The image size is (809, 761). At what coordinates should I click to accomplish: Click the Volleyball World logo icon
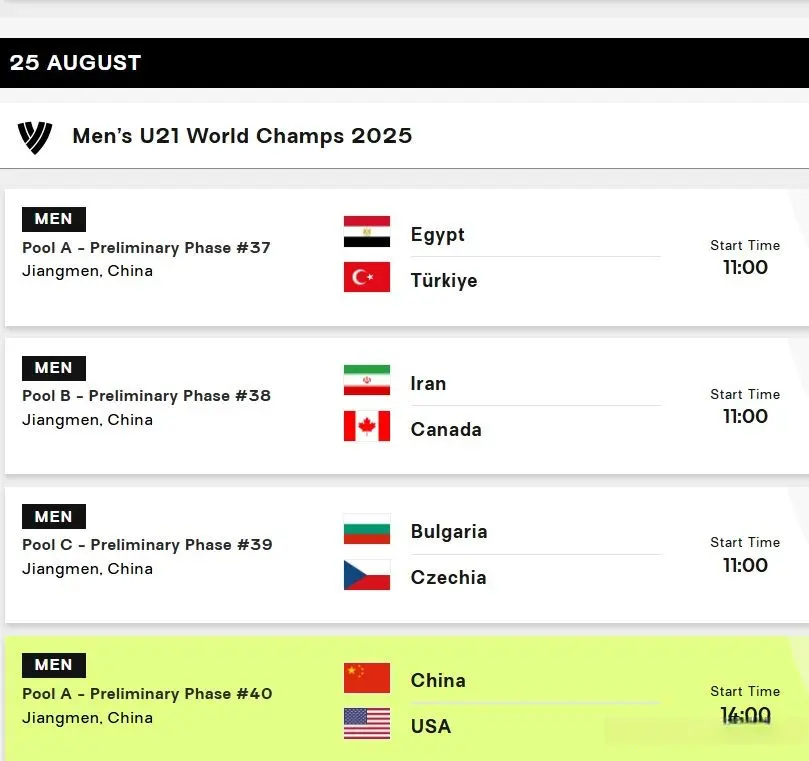pyautogui.click(x=35, y=137)
